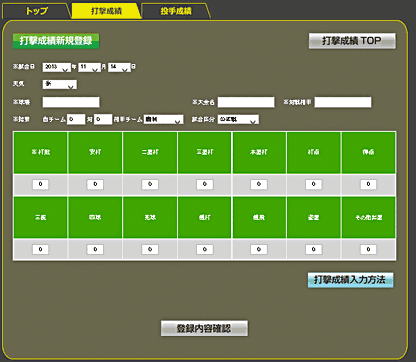Click the 大会名 tournament name field

[x=246, y=102]
